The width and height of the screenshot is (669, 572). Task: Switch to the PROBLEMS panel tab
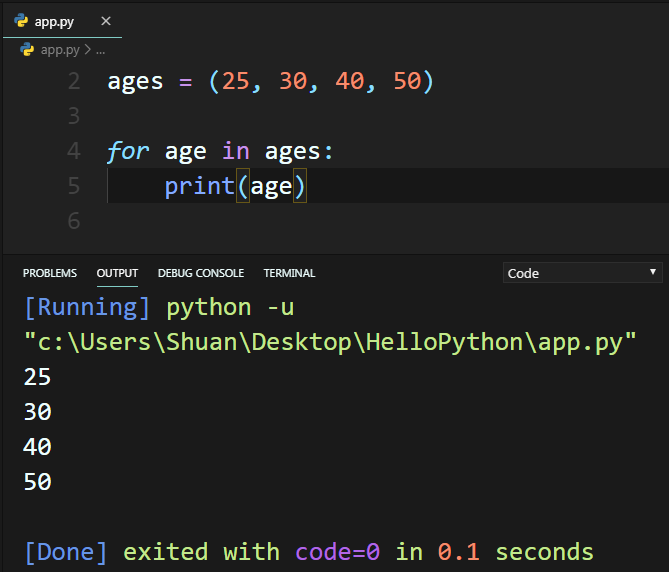click(49, 273)
